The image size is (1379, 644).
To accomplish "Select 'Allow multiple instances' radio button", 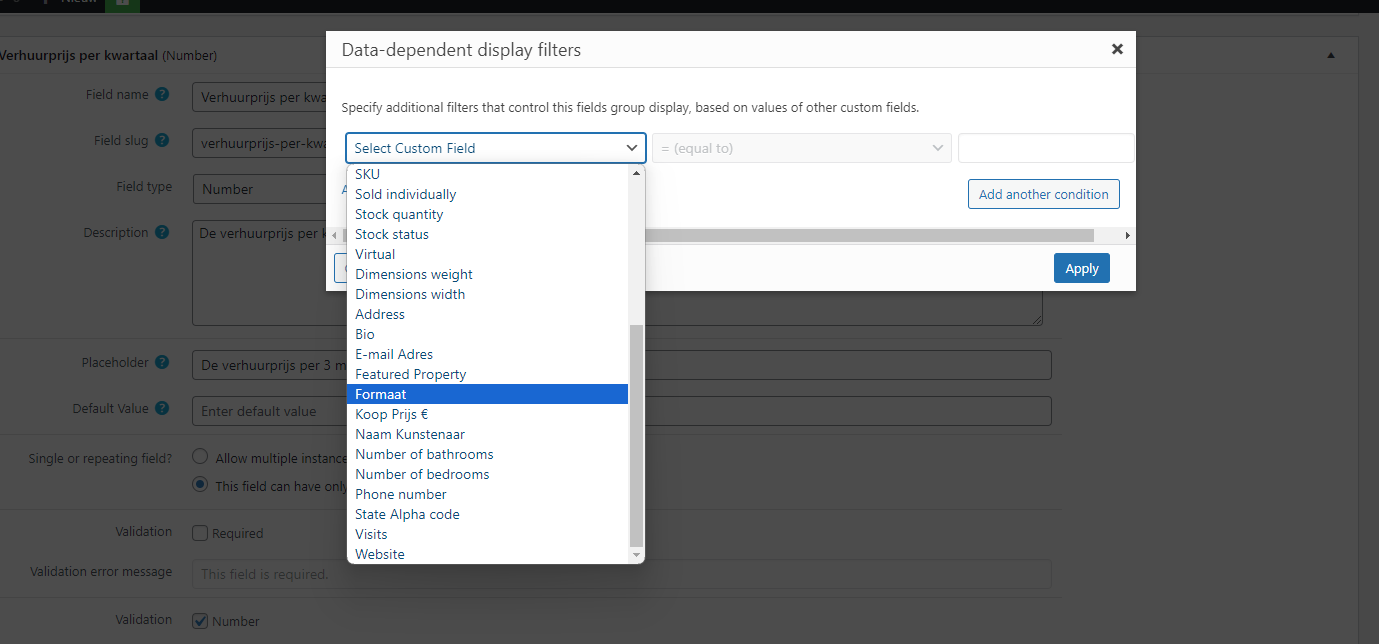I will (199, 457).
